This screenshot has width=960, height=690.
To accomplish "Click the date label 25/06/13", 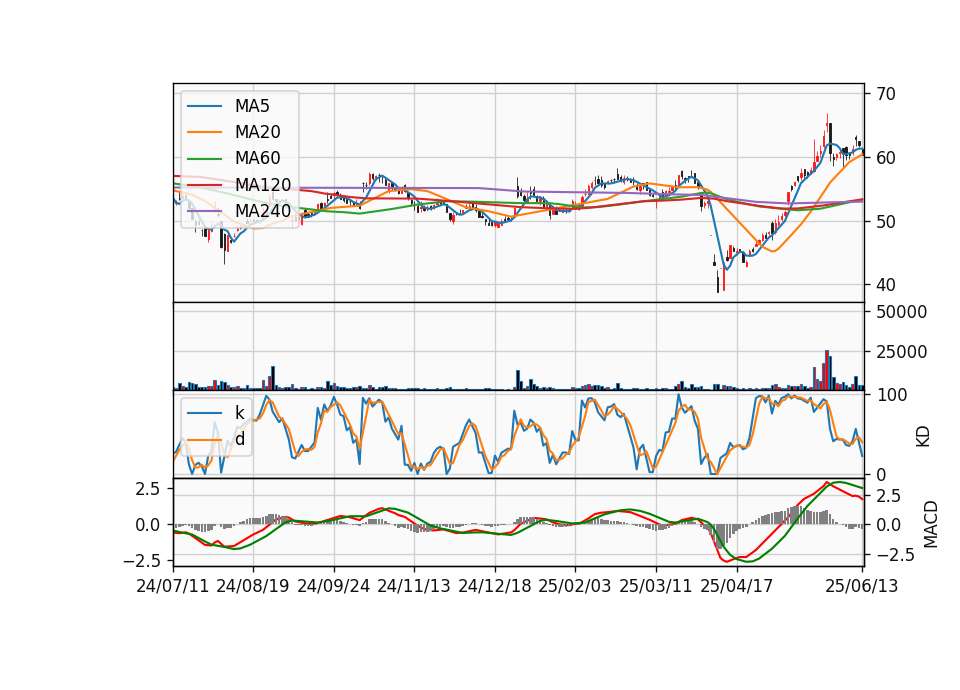I will click(862, 586).
